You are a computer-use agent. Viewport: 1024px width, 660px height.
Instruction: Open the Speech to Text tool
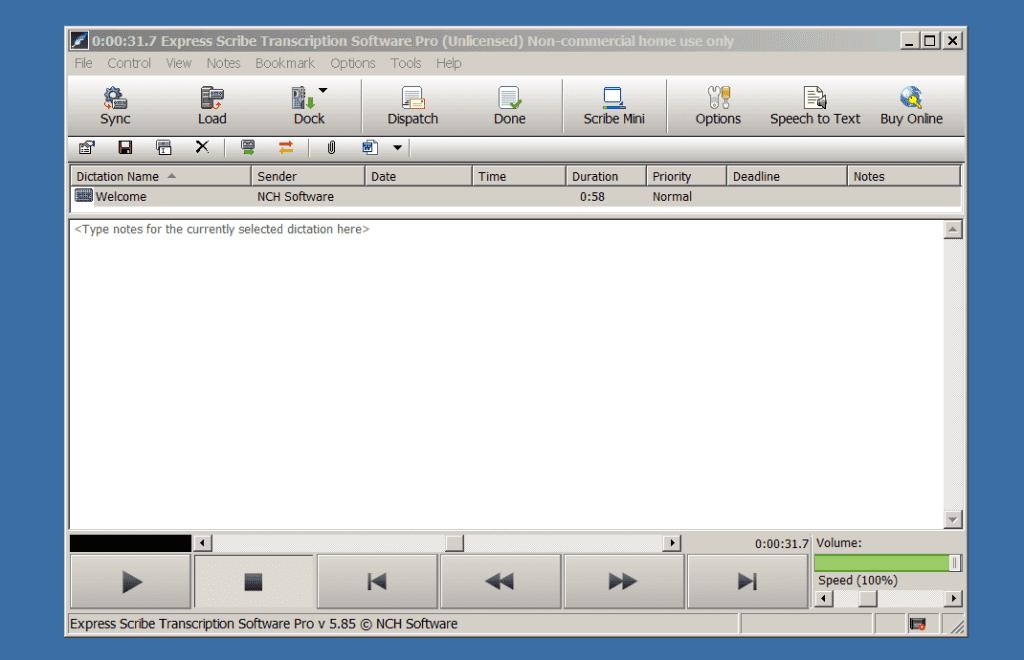pyautogui.click(x=815, y=105)
